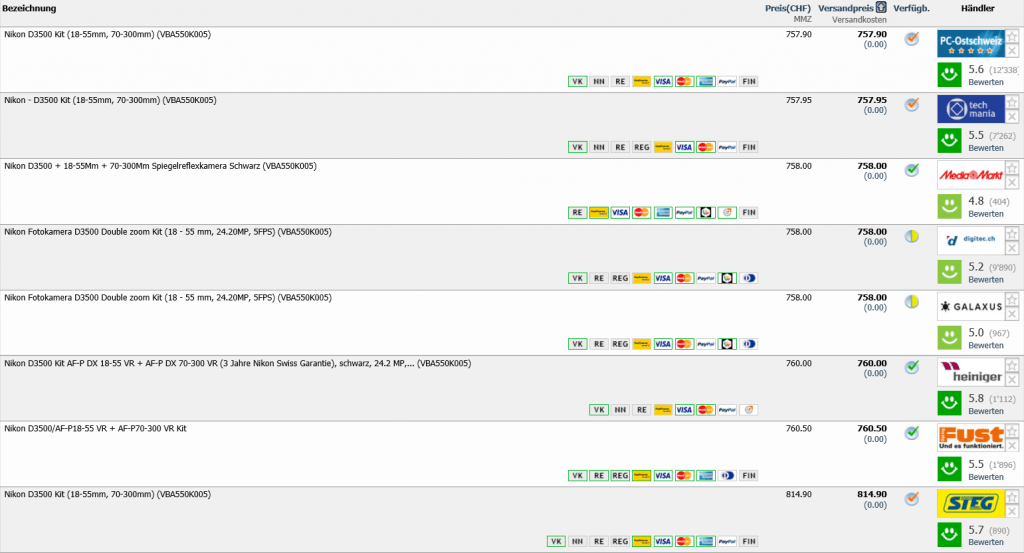This screenshot has width=1024, height=553.
Task: Sort by the Versandpreis column header
Action: (x=846, y=8)
